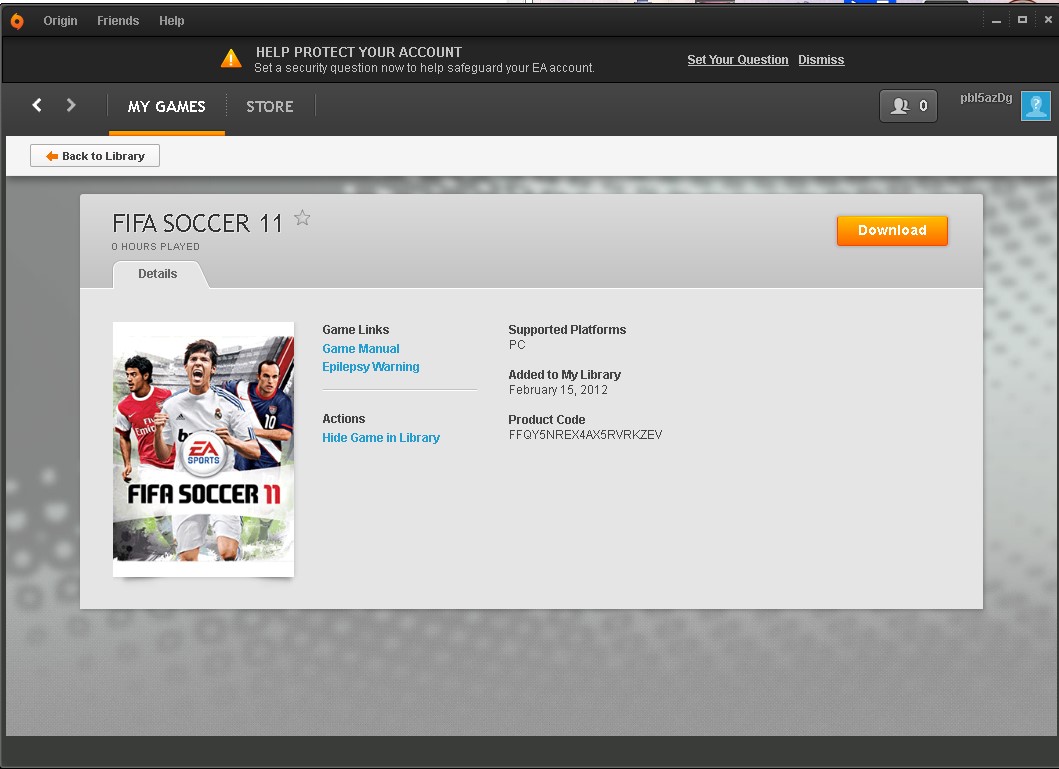Viewport: 1059px width, 769px height.
Task: Select the Details tab
Action: [x=158, y=273]
